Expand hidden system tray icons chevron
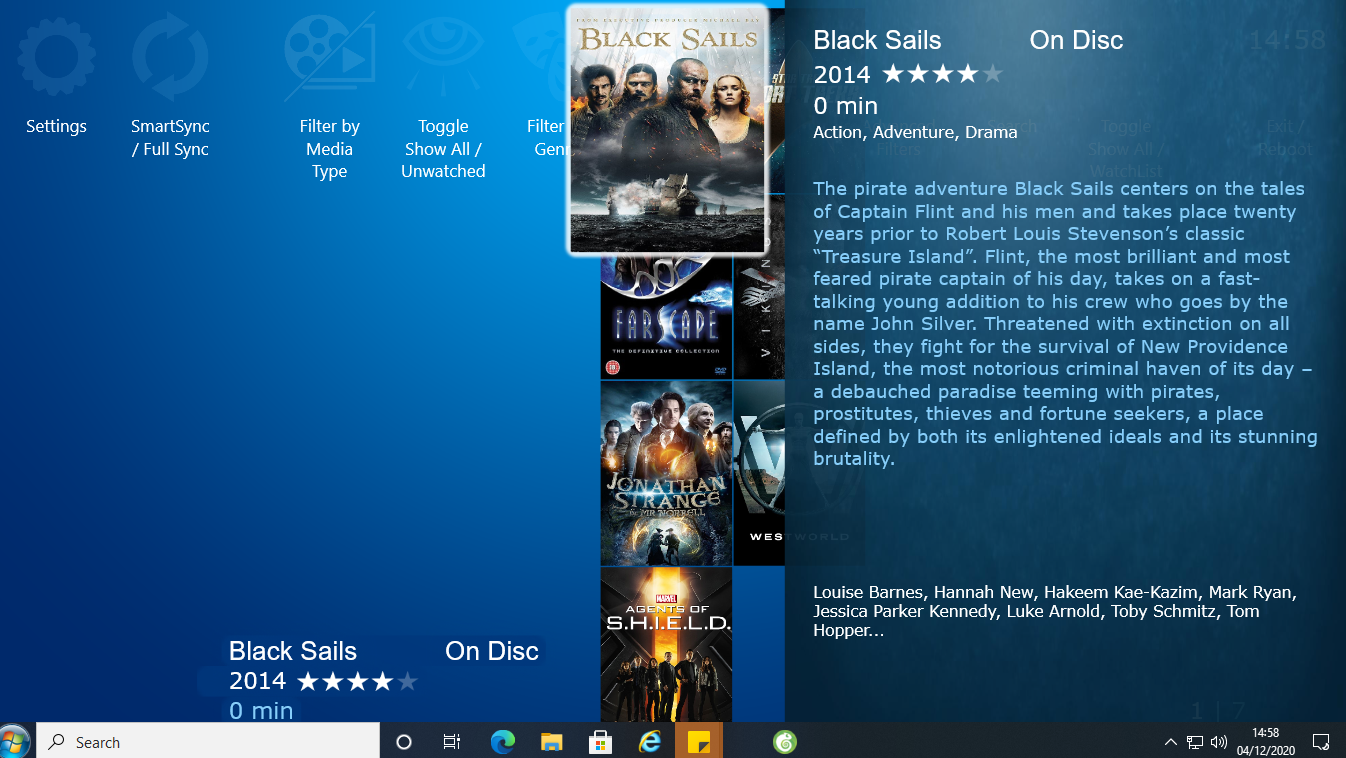 [x=1170, y=742]
